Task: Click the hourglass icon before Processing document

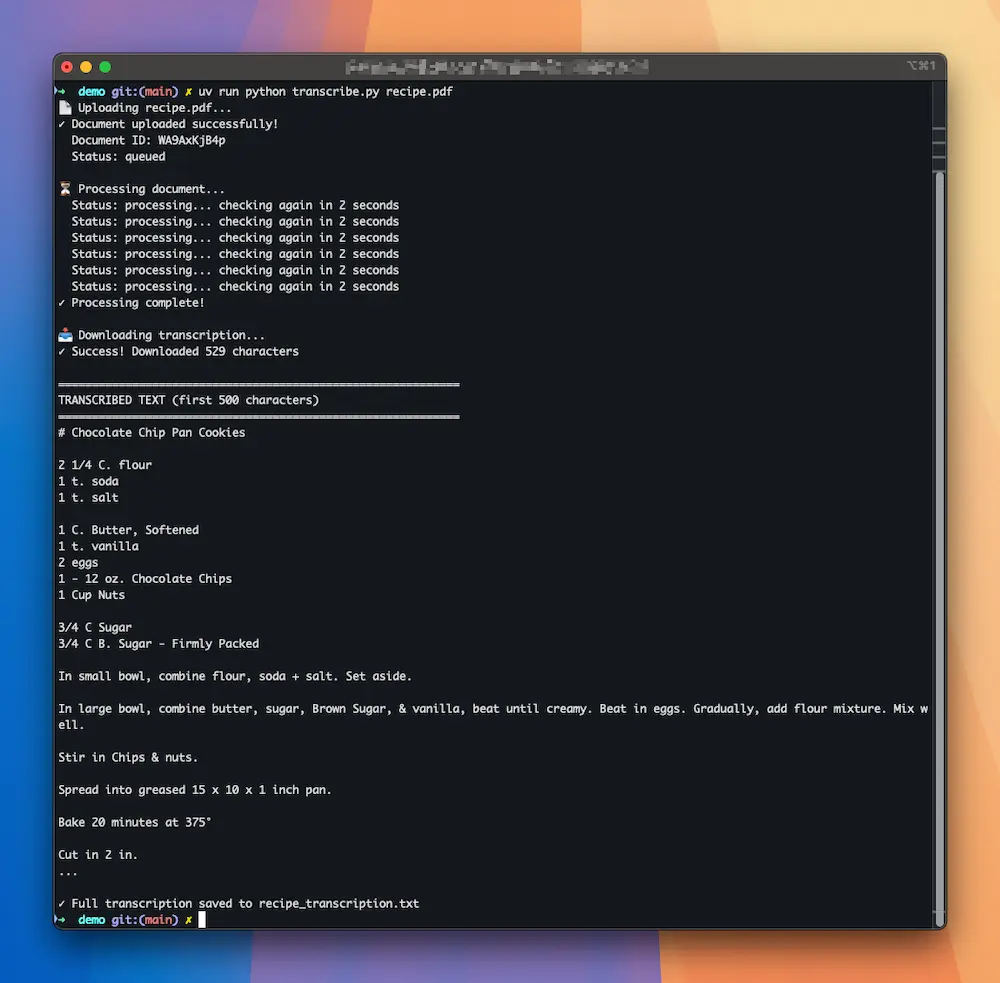Action: tap(65, 189)
